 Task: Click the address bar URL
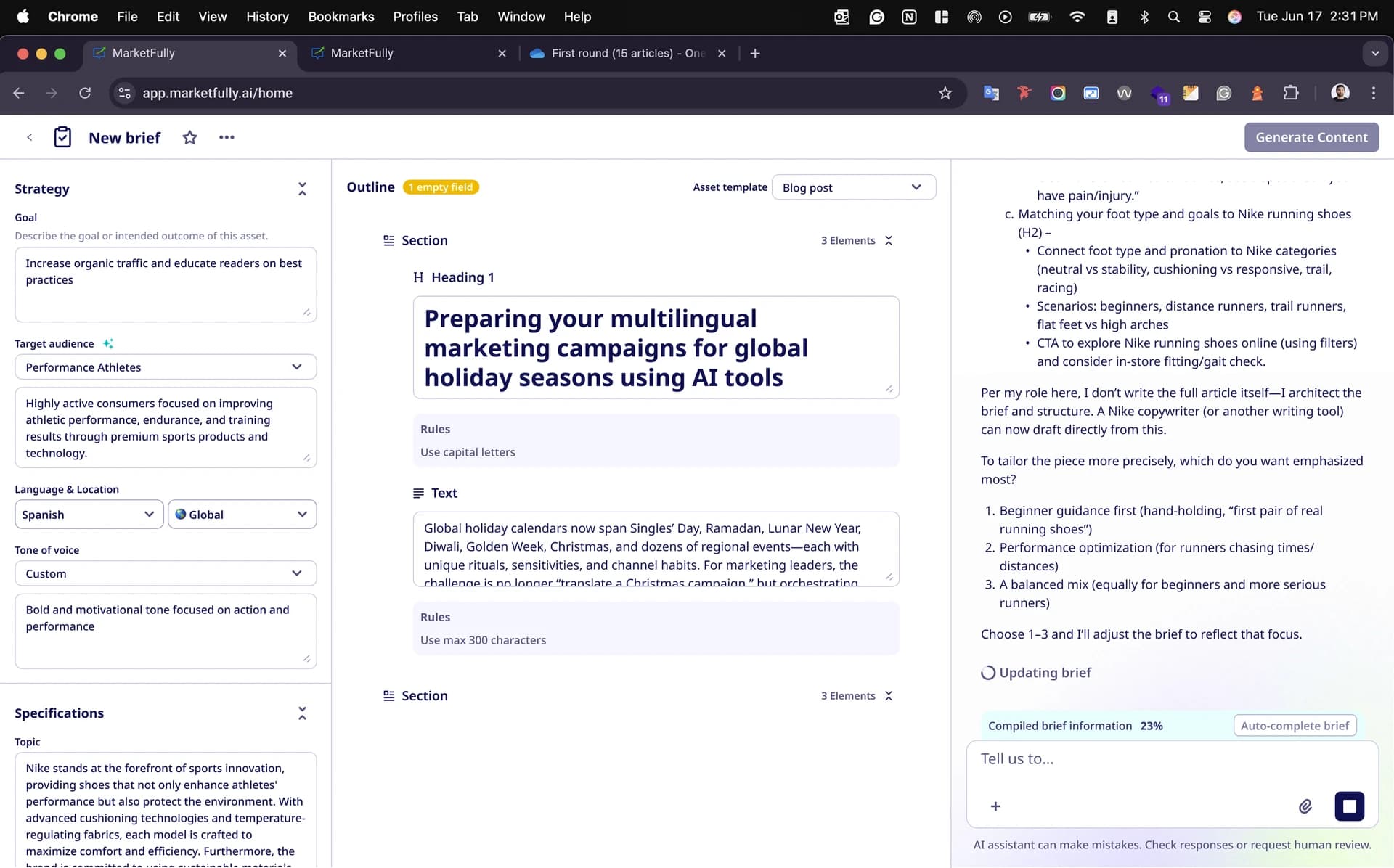coord(217,93)
